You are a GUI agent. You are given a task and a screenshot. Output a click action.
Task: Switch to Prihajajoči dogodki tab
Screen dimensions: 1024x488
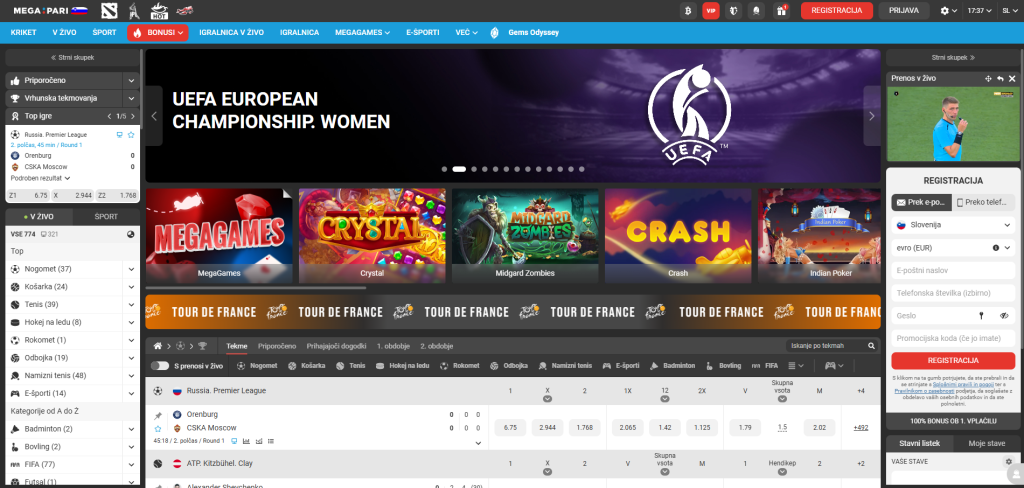[336, 346]
